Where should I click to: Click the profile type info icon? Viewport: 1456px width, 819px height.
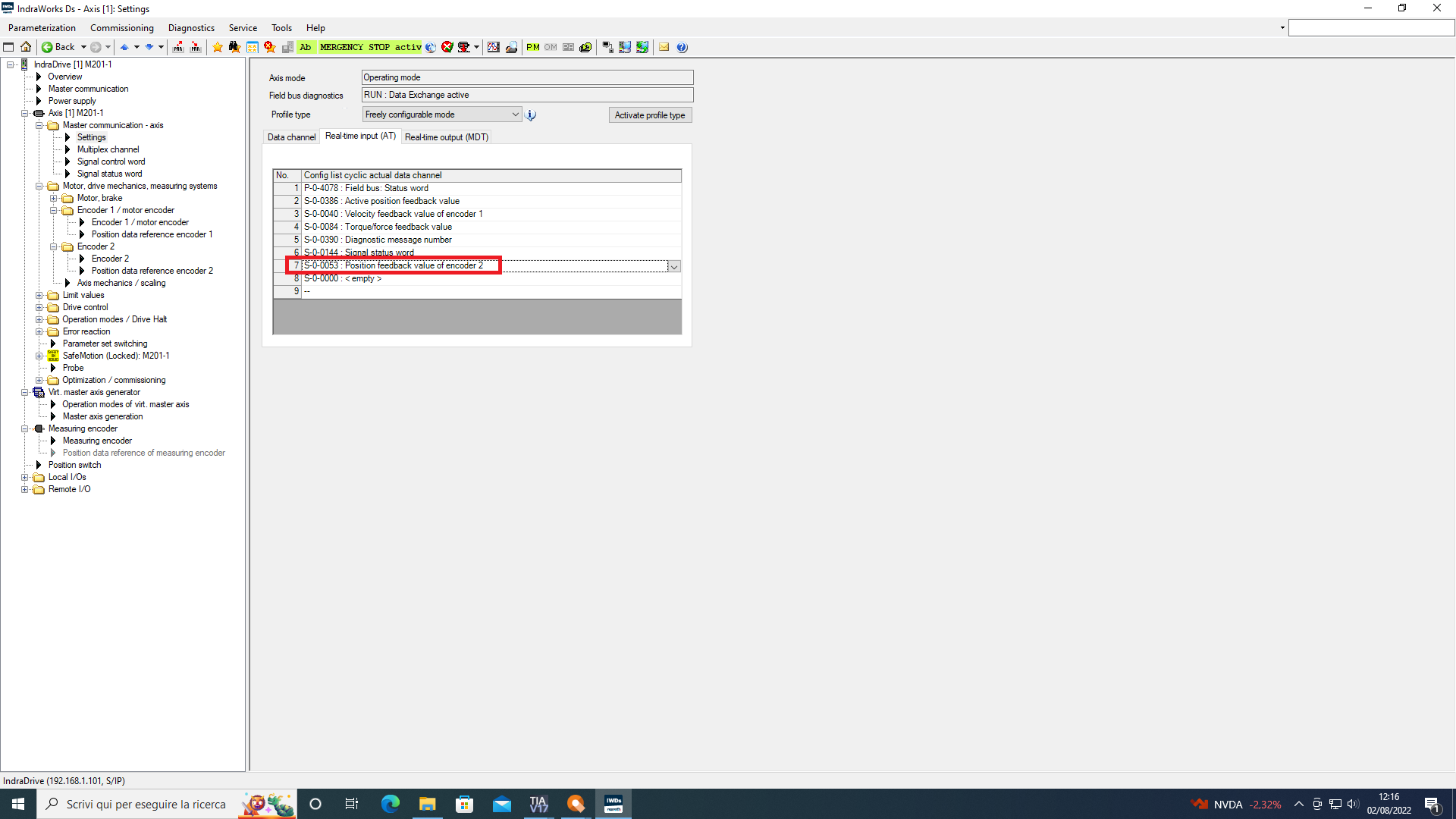[531, 115]
